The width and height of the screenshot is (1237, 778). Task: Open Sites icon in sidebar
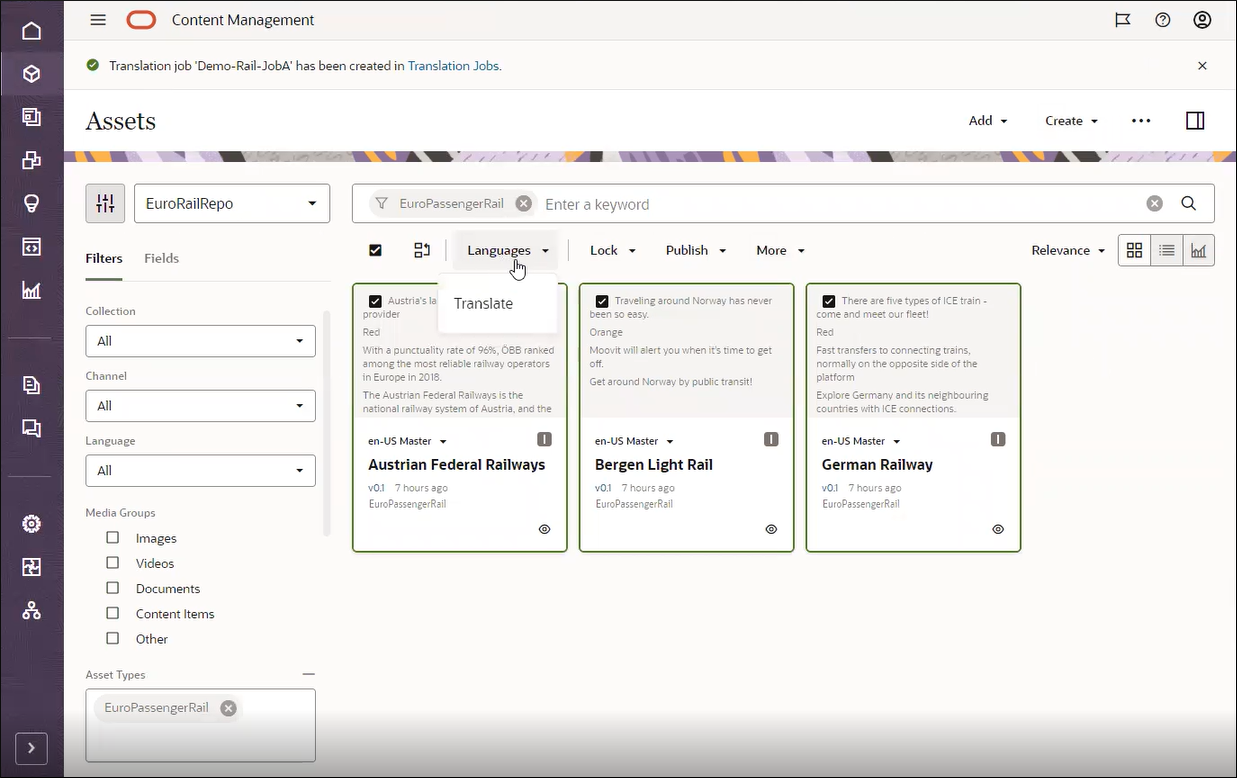[32, 117]
